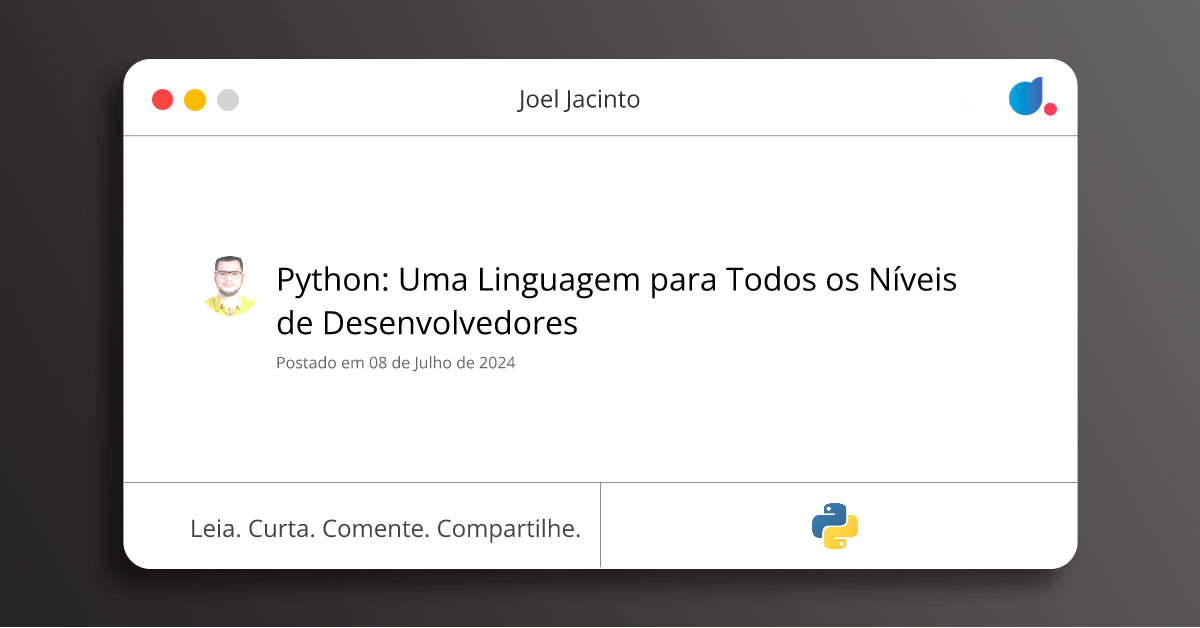The width and height of the screenshot is (1200, 628).
Task: Click the word 'Curta' in footer
Action: click(281, 529)
